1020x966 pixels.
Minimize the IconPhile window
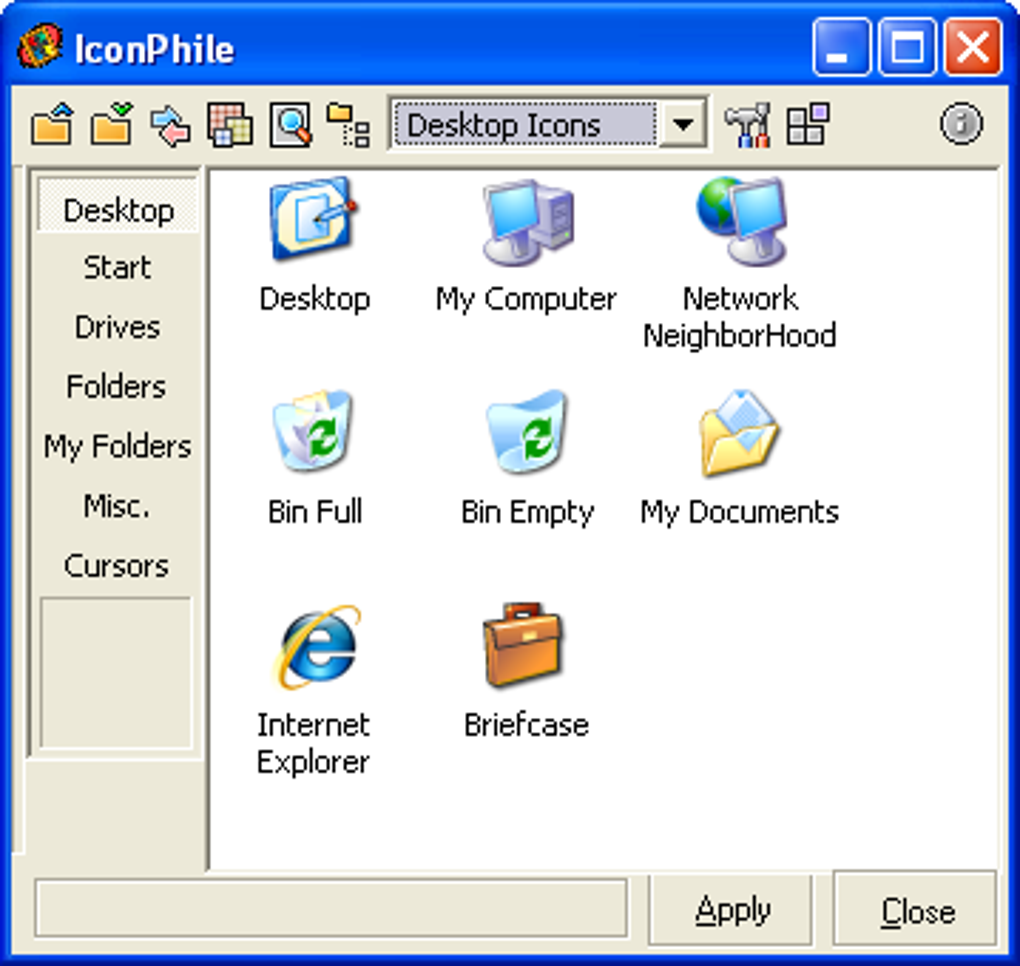pyautogui.click(x=841, y=47)
